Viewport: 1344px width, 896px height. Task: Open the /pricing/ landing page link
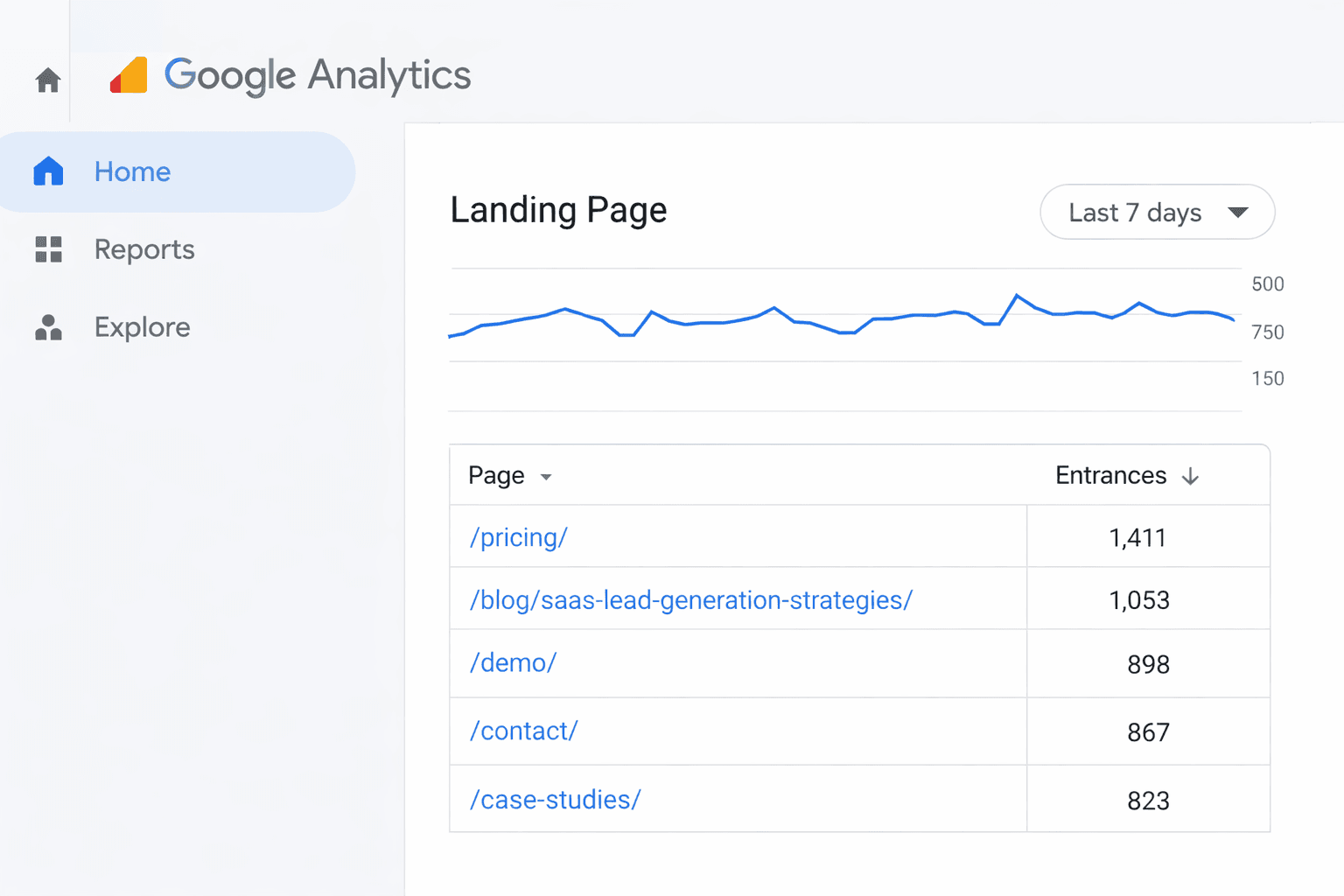tap(518, 536)
